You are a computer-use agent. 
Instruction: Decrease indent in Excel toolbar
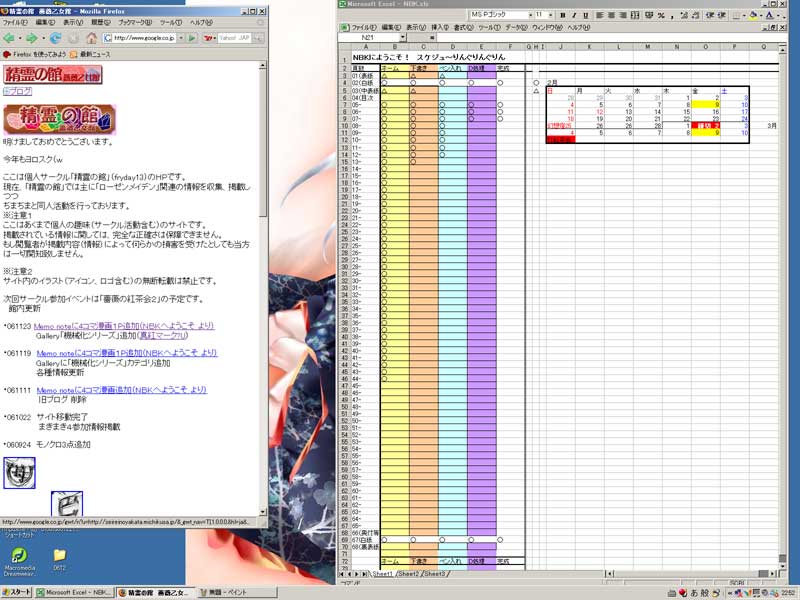[710, 15]
